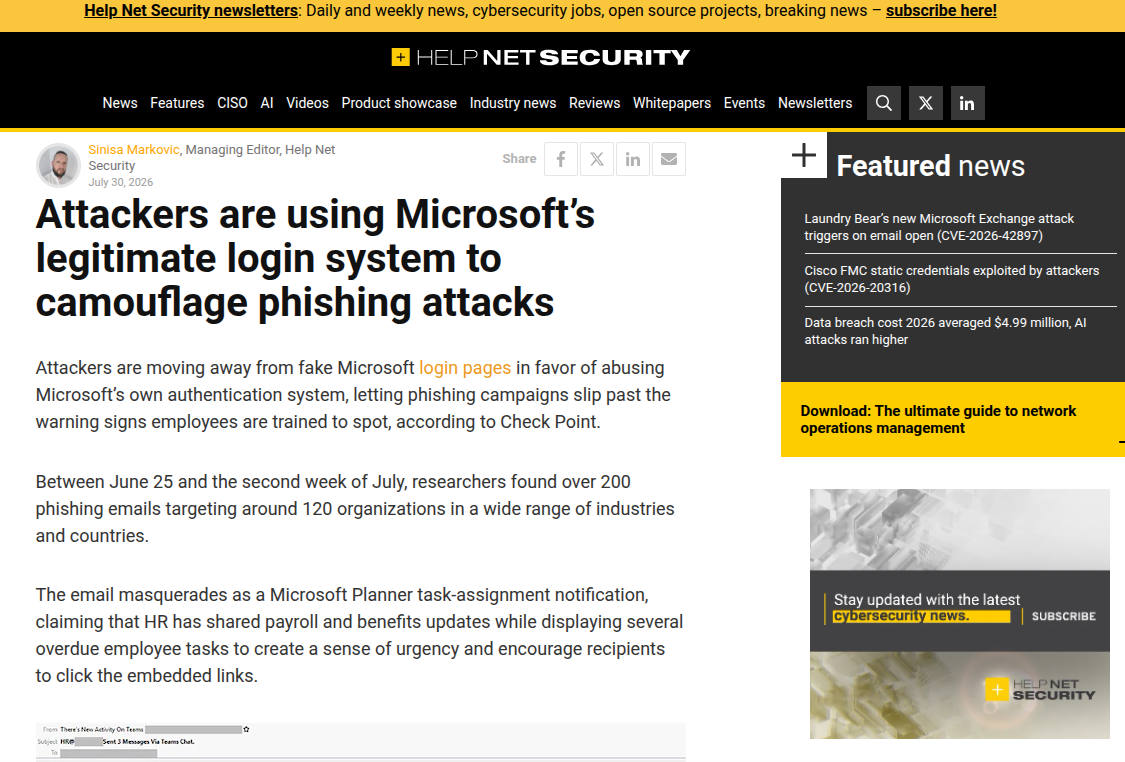This screenshot has height=762, width=1125.
Task: Follow the 'login pages' link in article
Action: point(465,368)
